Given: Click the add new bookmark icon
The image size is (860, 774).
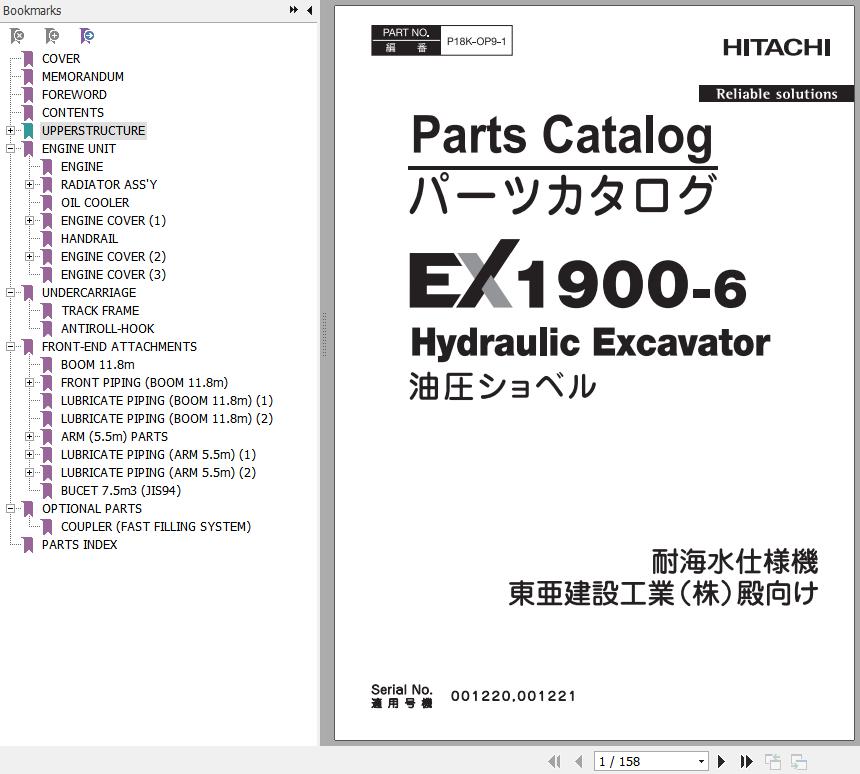Looking at the screenshot, I should tap(52, 36).
